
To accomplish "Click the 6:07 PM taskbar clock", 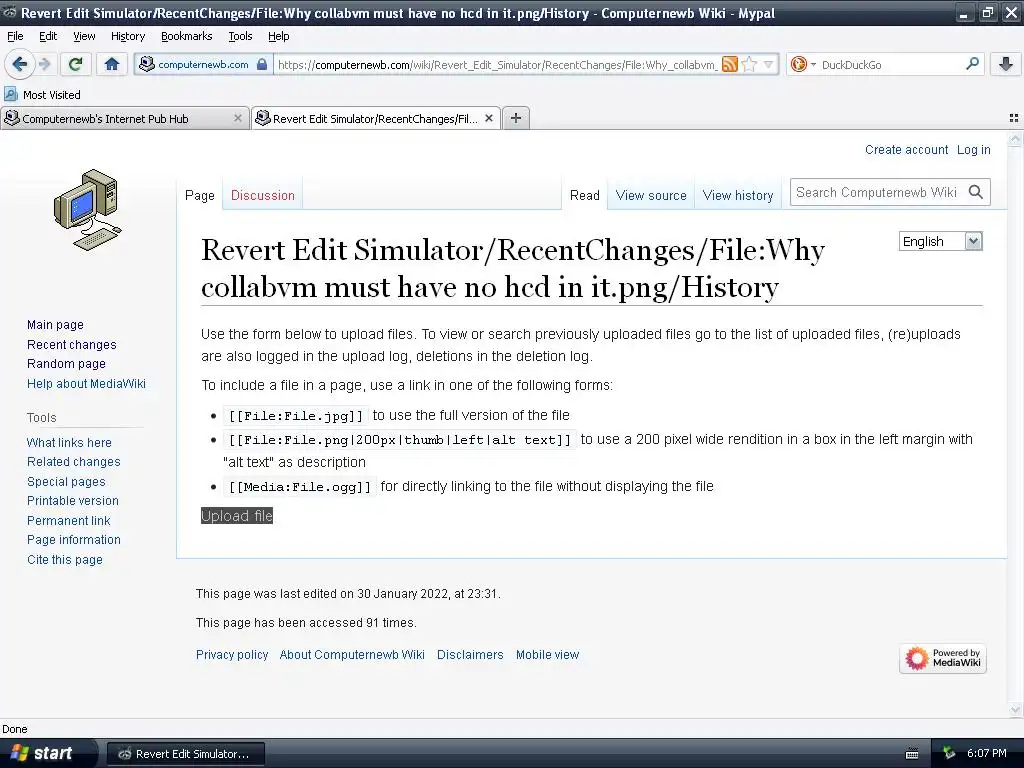I will (x=986, y=753).
